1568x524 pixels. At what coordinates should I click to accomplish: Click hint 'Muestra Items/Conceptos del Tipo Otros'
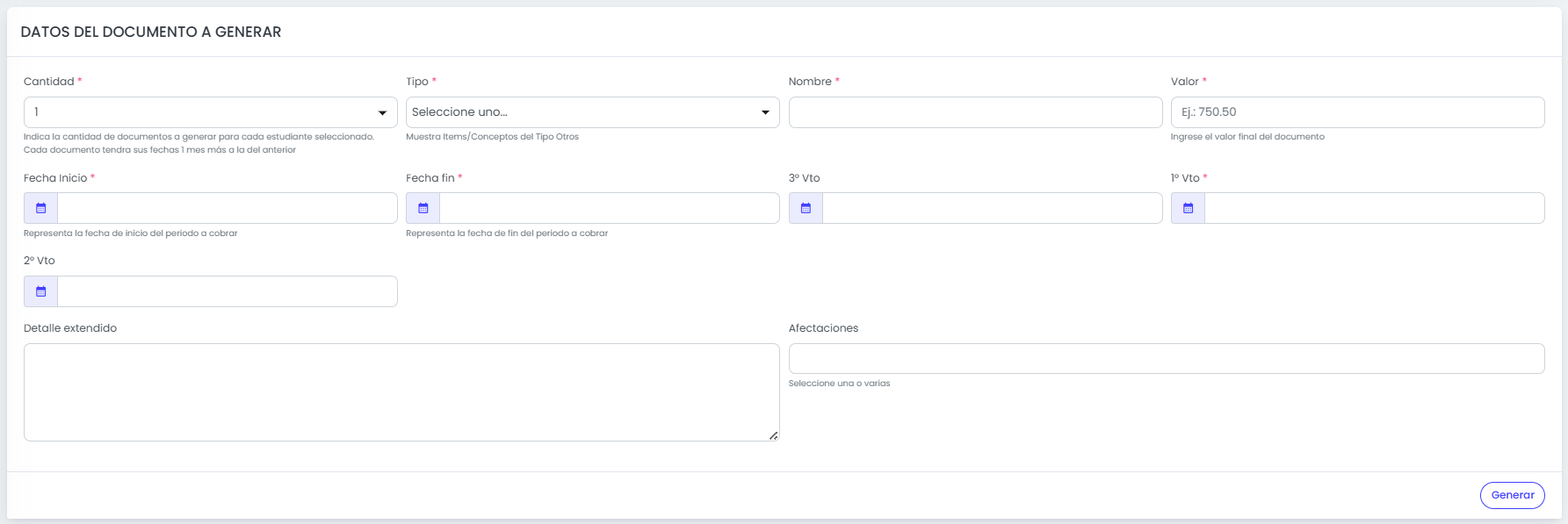click(492, 137)
